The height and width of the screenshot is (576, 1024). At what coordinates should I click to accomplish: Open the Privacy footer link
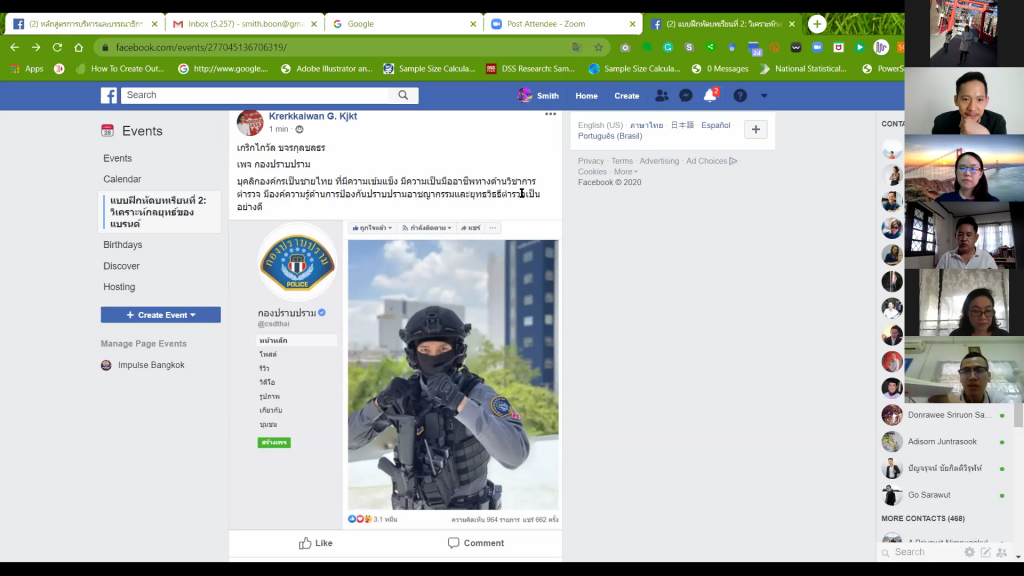[x=591, y=161]
